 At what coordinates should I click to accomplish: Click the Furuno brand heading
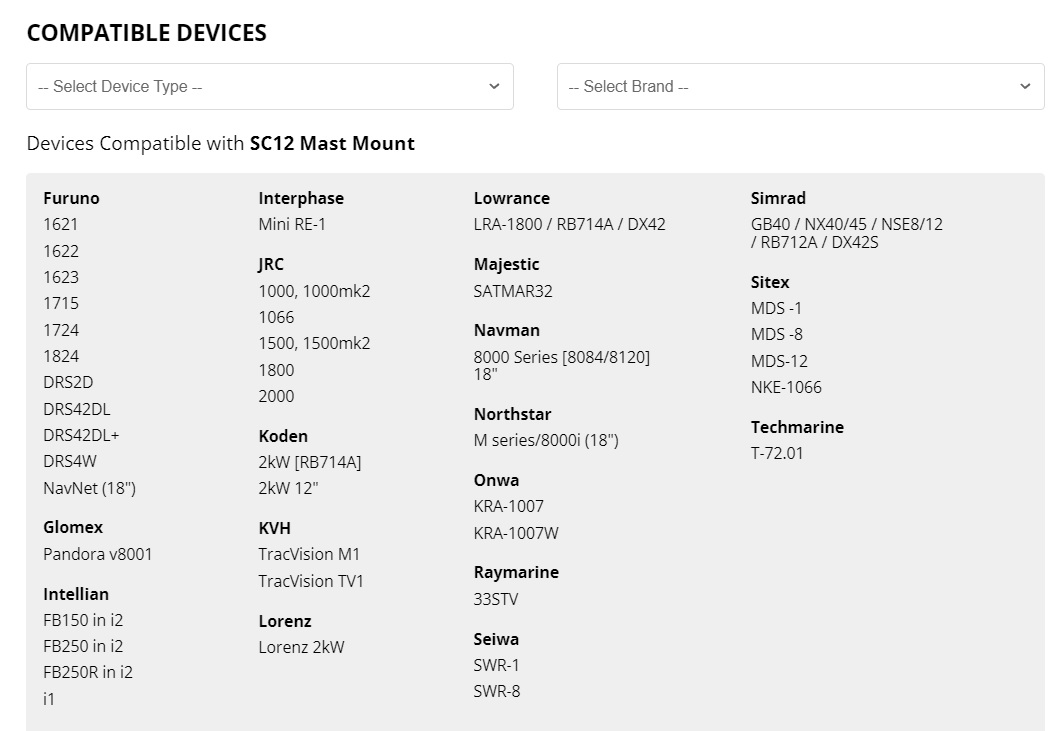[x=72, y=198]
